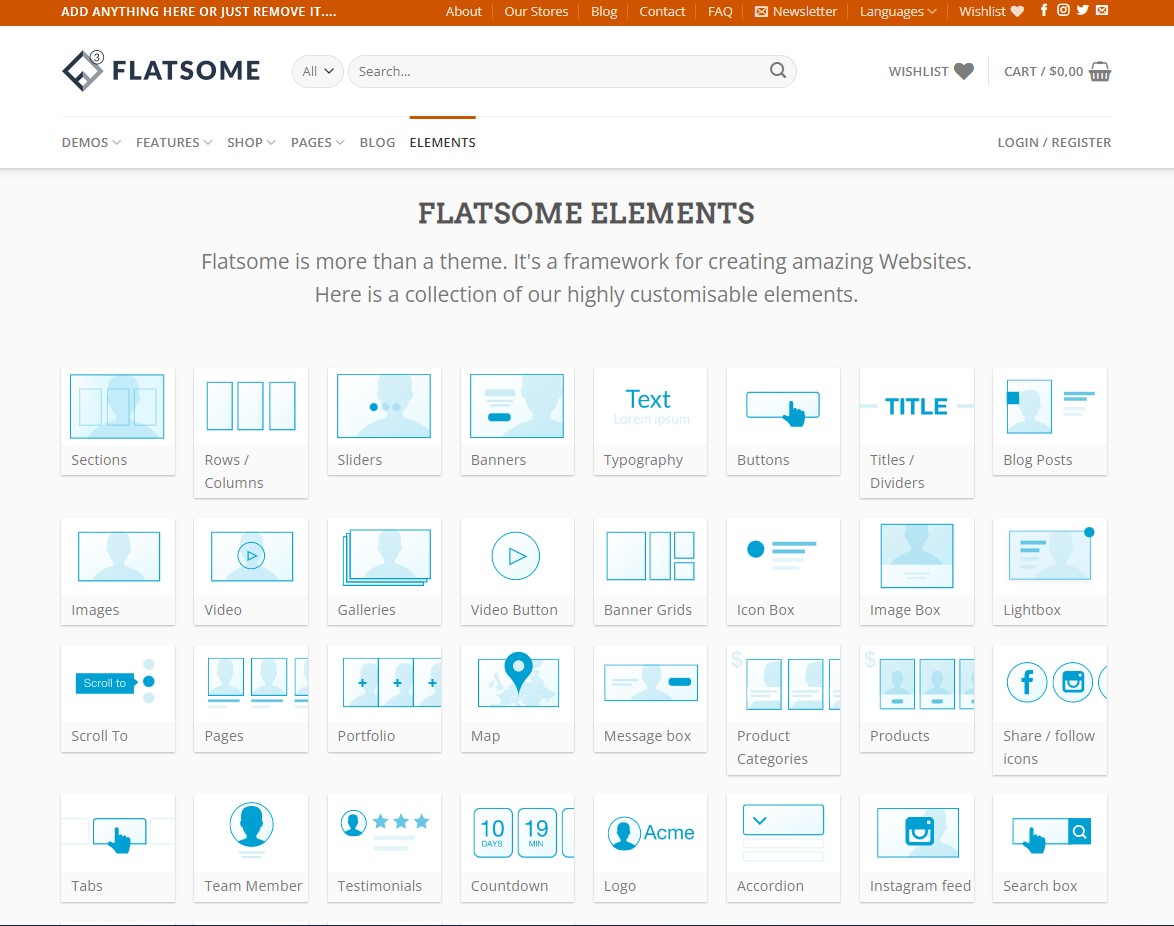The height and width of the screenshot is (926, 1174).
Task: Open the Team Member element
Action: (251, 847)
